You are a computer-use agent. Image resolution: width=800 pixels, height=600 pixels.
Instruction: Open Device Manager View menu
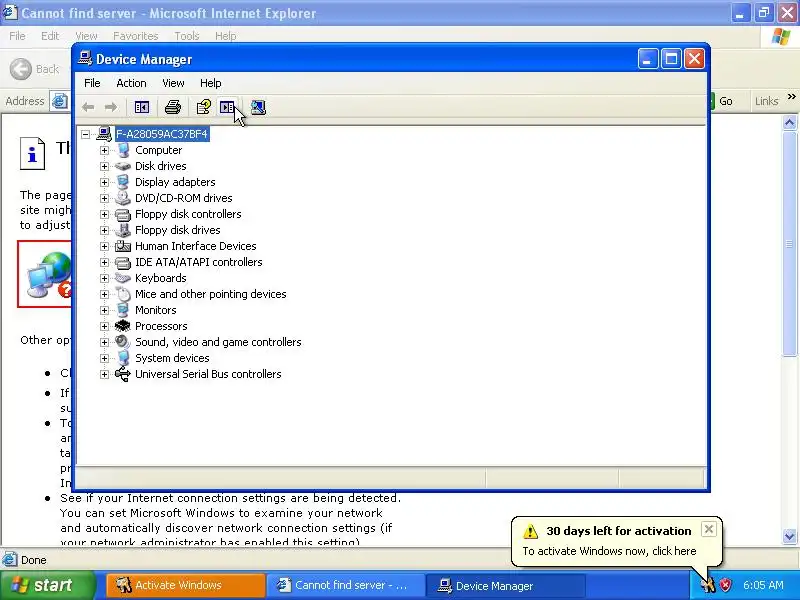pyautogui.click(x=173, y=83)
